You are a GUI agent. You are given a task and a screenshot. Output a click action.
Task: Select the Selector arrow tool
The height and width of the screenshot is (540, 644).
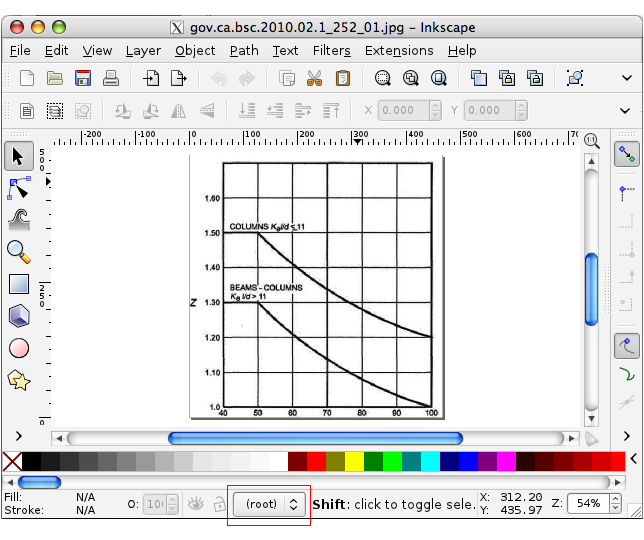19,156
